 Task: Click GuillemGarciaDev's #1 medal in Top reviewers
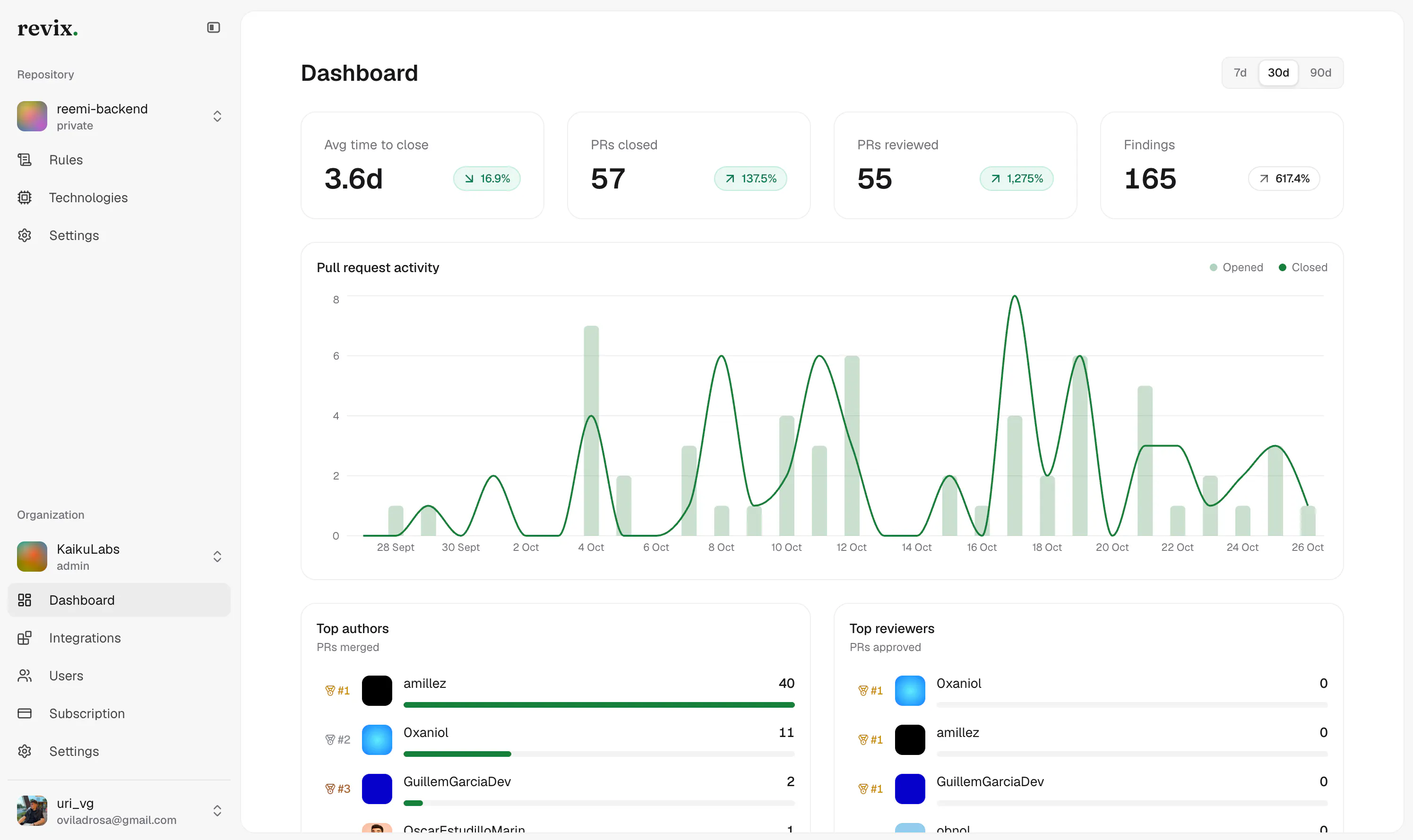click(870, 789)
